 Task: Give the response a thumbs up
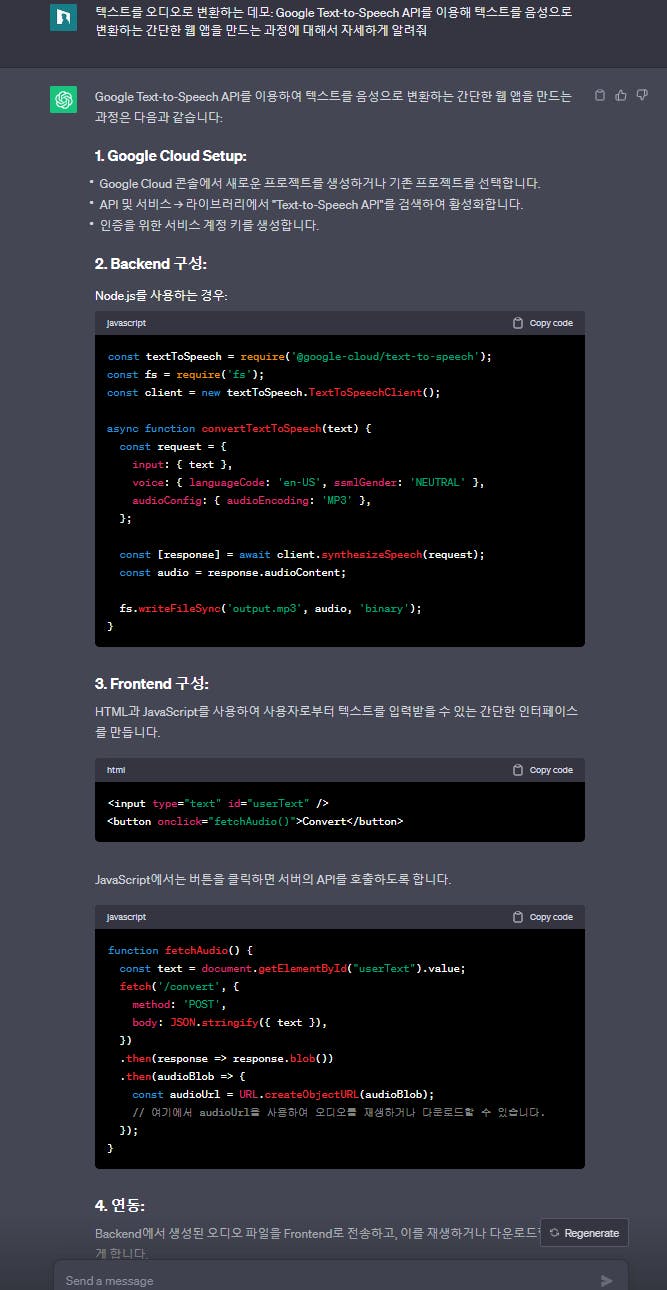(x=620, y=95)
